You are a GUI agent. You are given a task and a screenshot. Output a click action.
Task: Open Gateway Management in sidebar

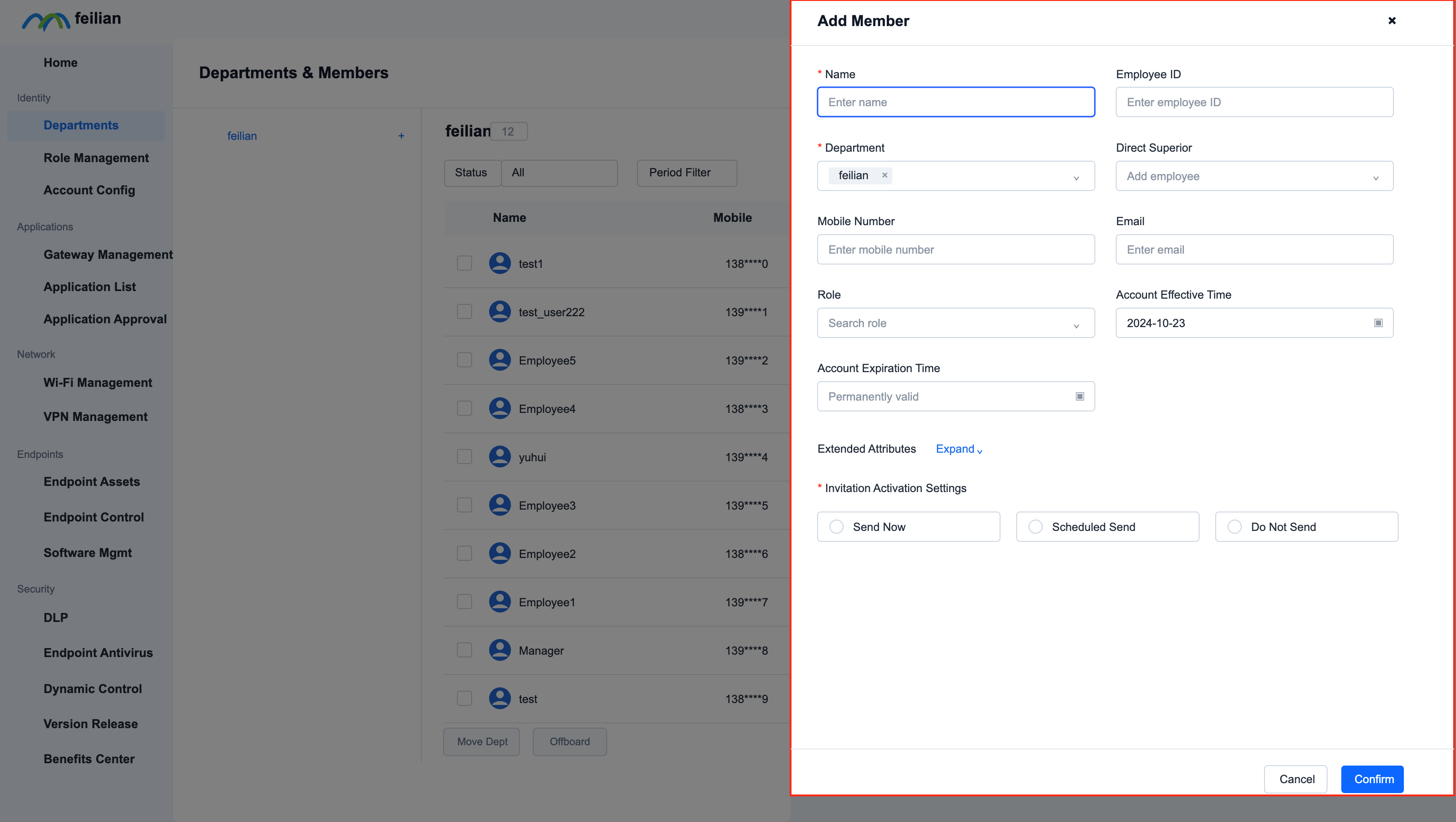tap(108, 255)
